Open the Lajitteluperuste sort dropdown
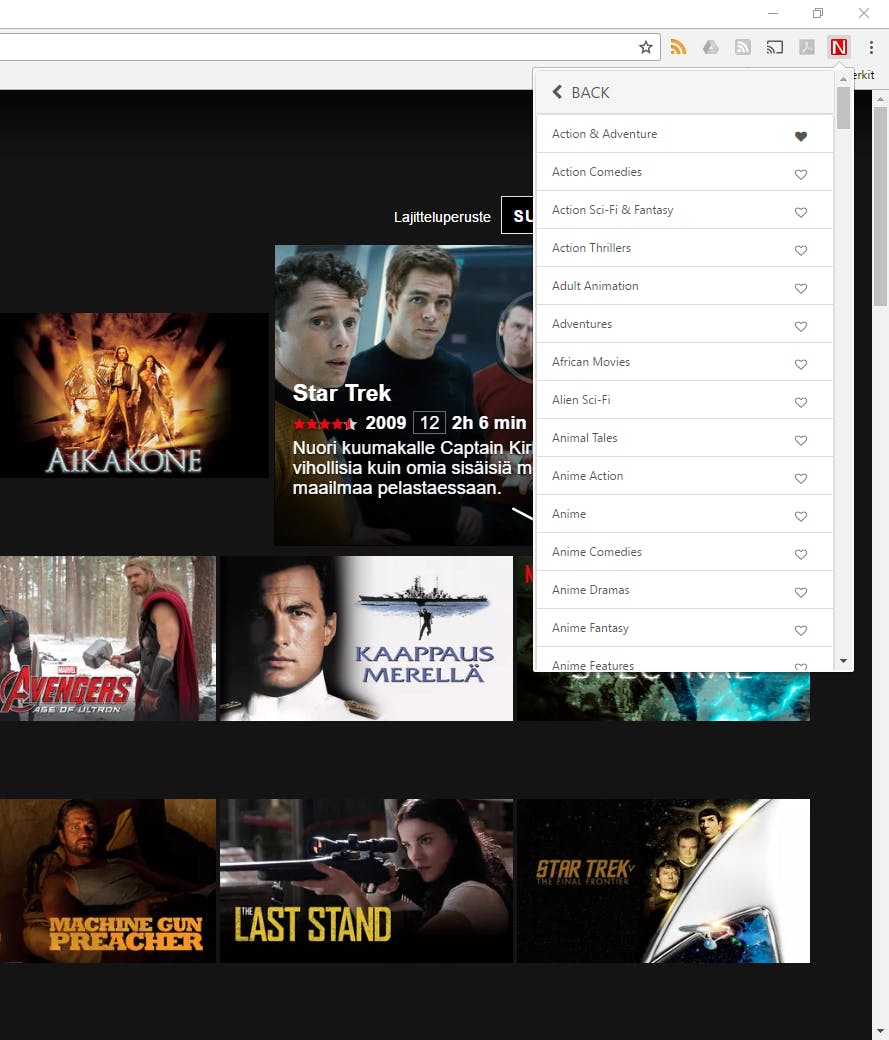The width and height of the screenshot is (889, 1040). (x=517, y=216)
